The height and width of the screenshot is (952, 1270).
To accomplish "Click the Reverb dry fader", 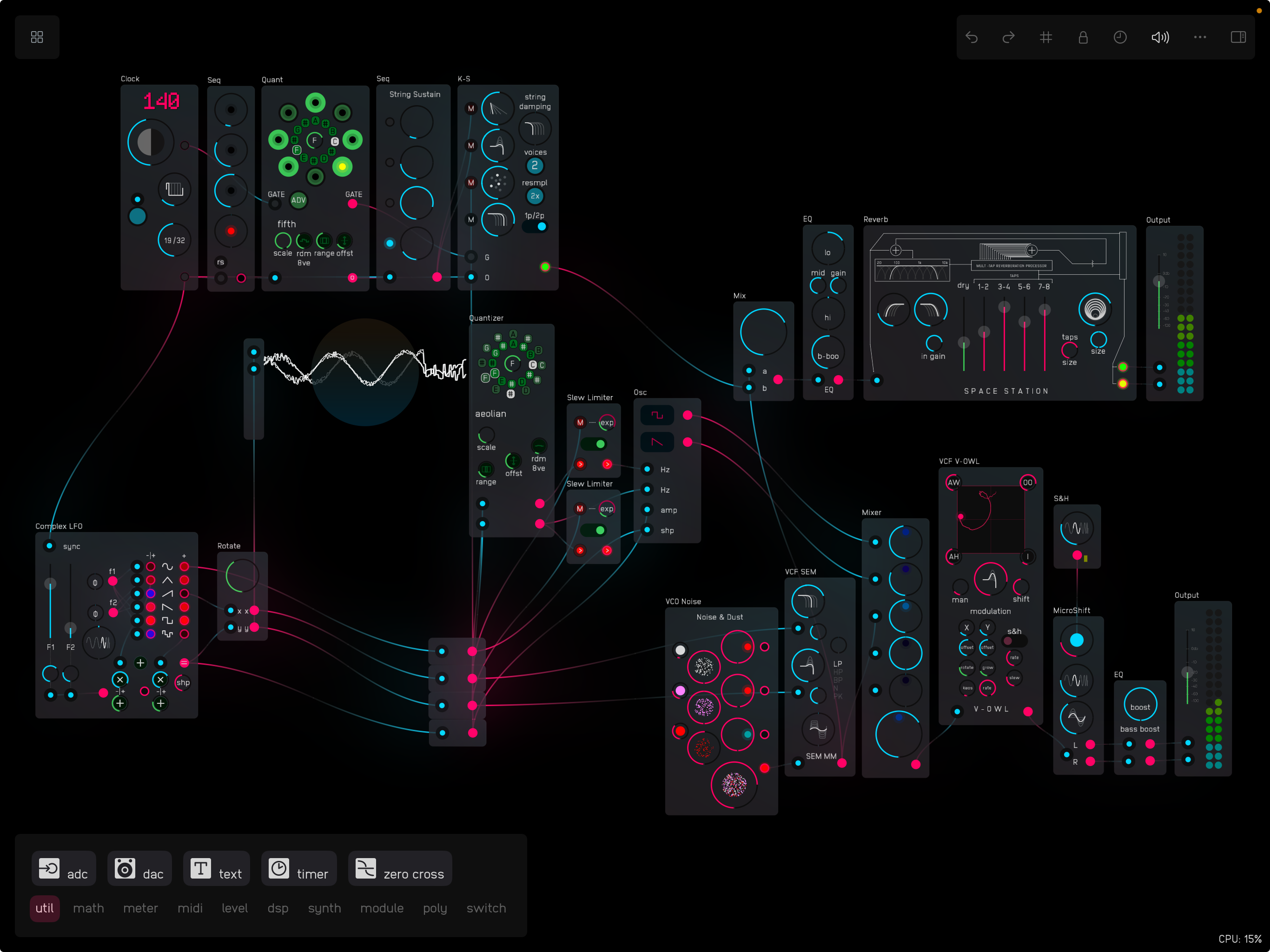I will click(963, 343).
